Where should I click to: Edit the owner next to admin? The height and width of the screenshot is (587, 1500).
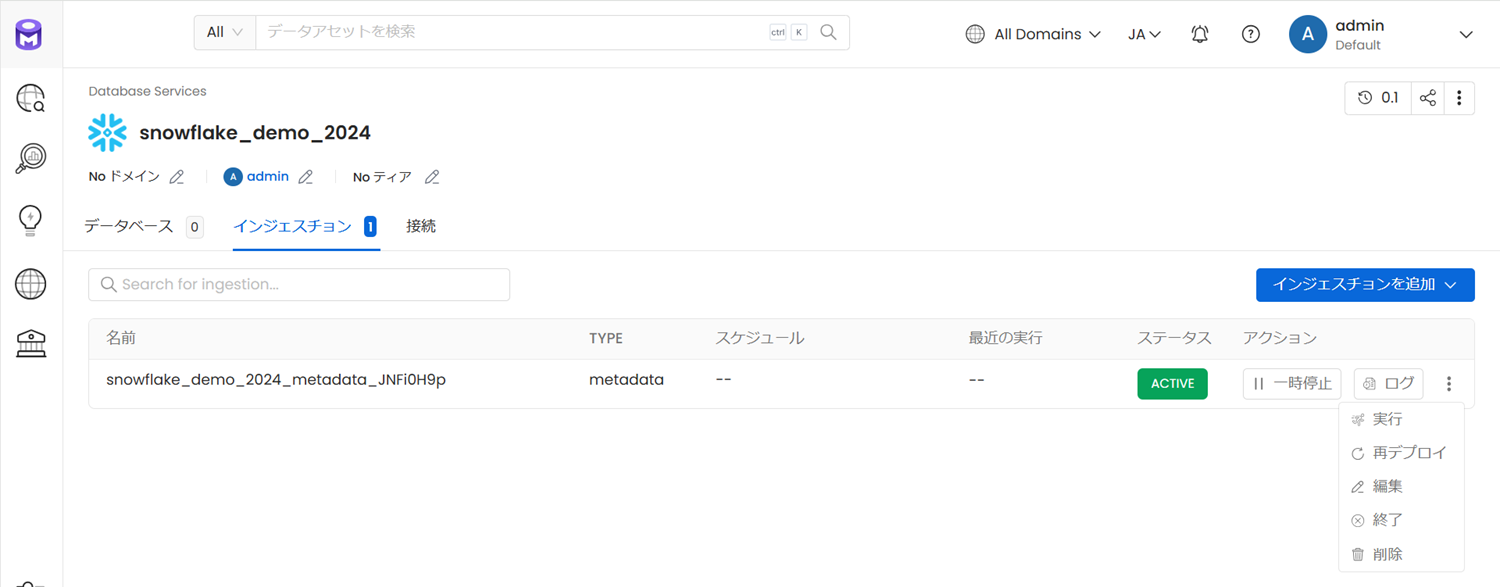pos(306,177)
